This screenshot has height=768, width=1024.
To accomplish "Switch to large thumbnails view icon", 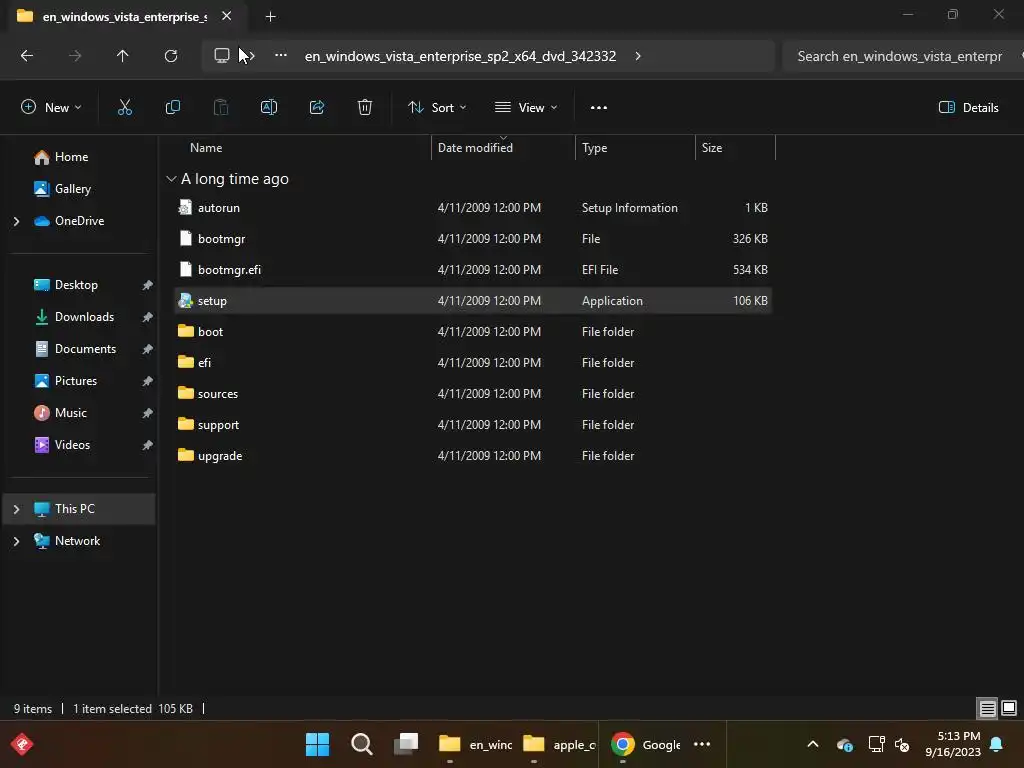I will pyautogui.click(x=1009, y=708).
